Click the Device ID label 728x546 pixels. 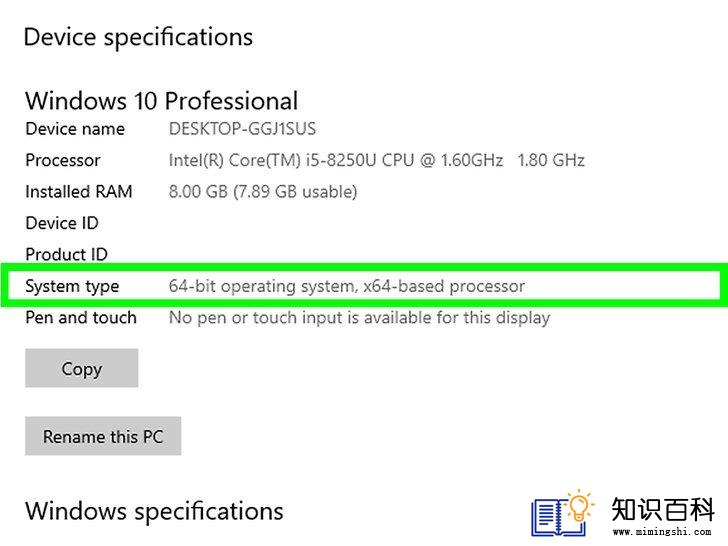62,223
